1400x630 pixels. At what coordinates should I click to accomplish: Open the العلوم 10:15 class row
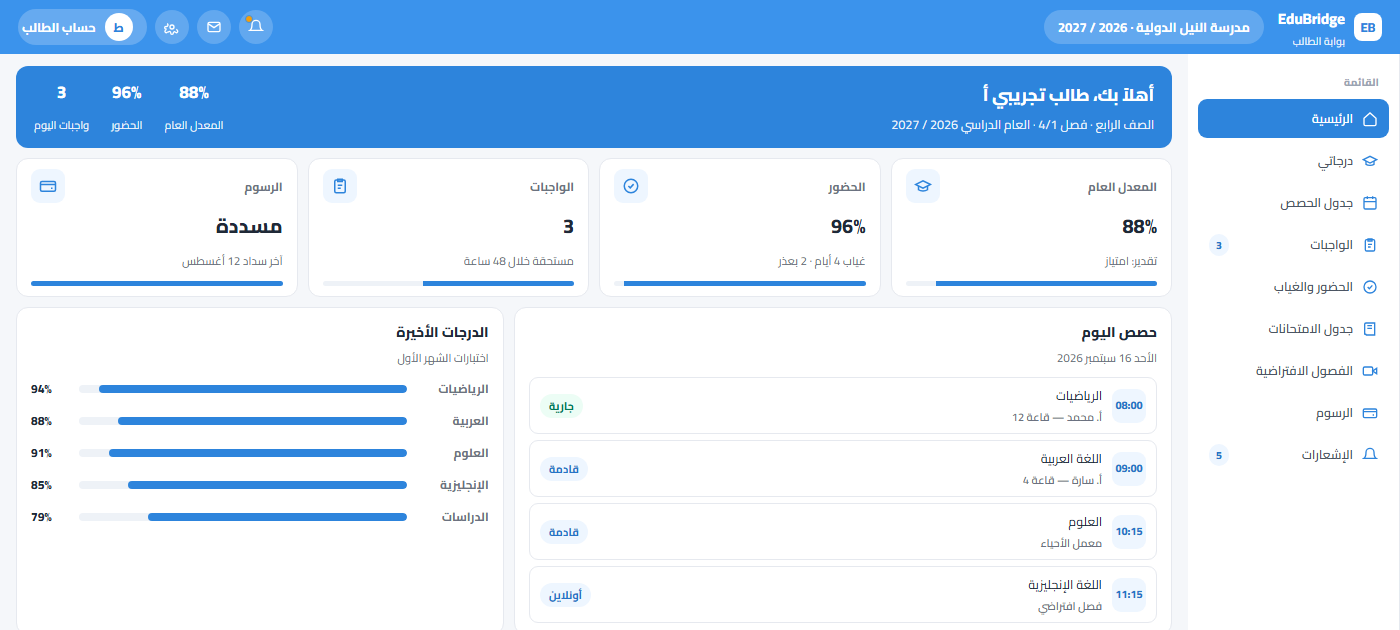[x=843, y=532]
